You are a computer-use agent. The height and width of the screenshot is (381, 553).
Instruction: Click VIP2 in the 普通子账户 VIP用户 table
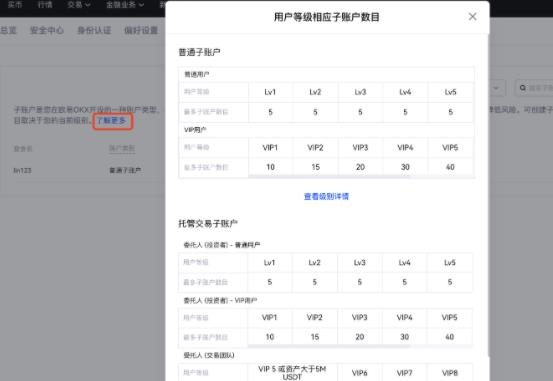coord(315,148)
